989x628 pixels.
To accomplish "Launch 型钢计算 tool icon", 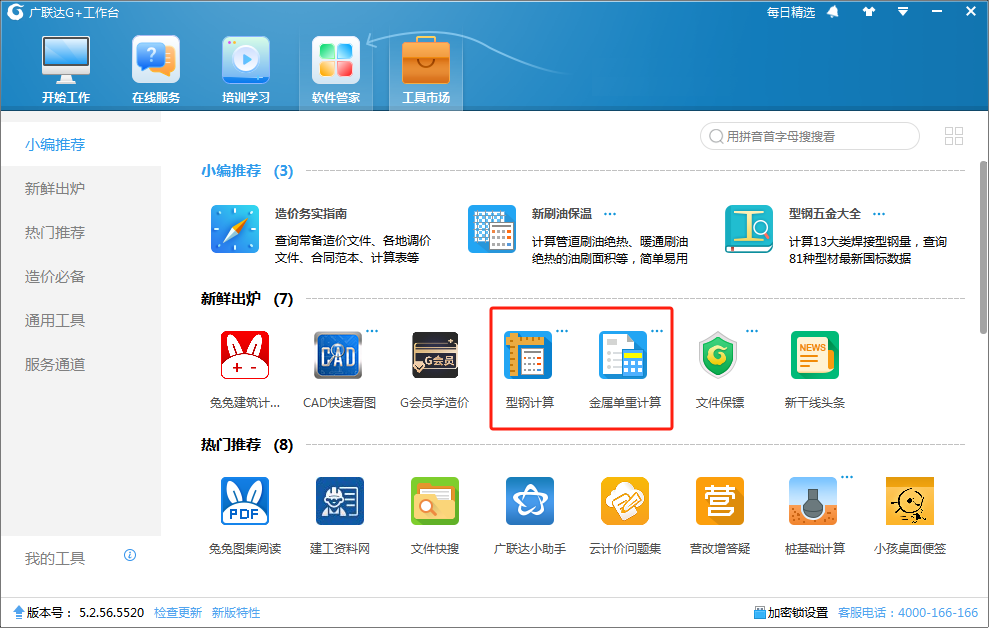I will tap(529, 355).
